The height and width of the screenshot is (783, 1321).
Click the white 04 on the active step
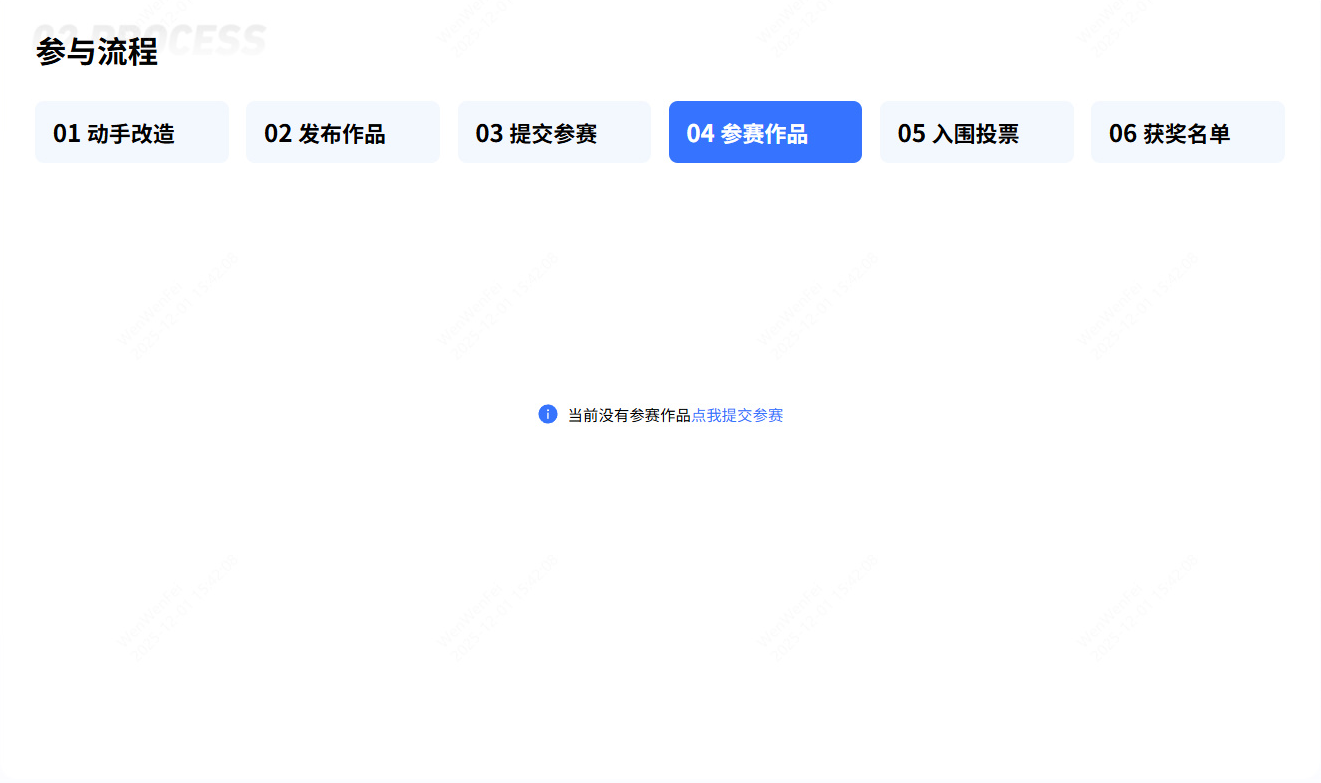coord(700,133)
